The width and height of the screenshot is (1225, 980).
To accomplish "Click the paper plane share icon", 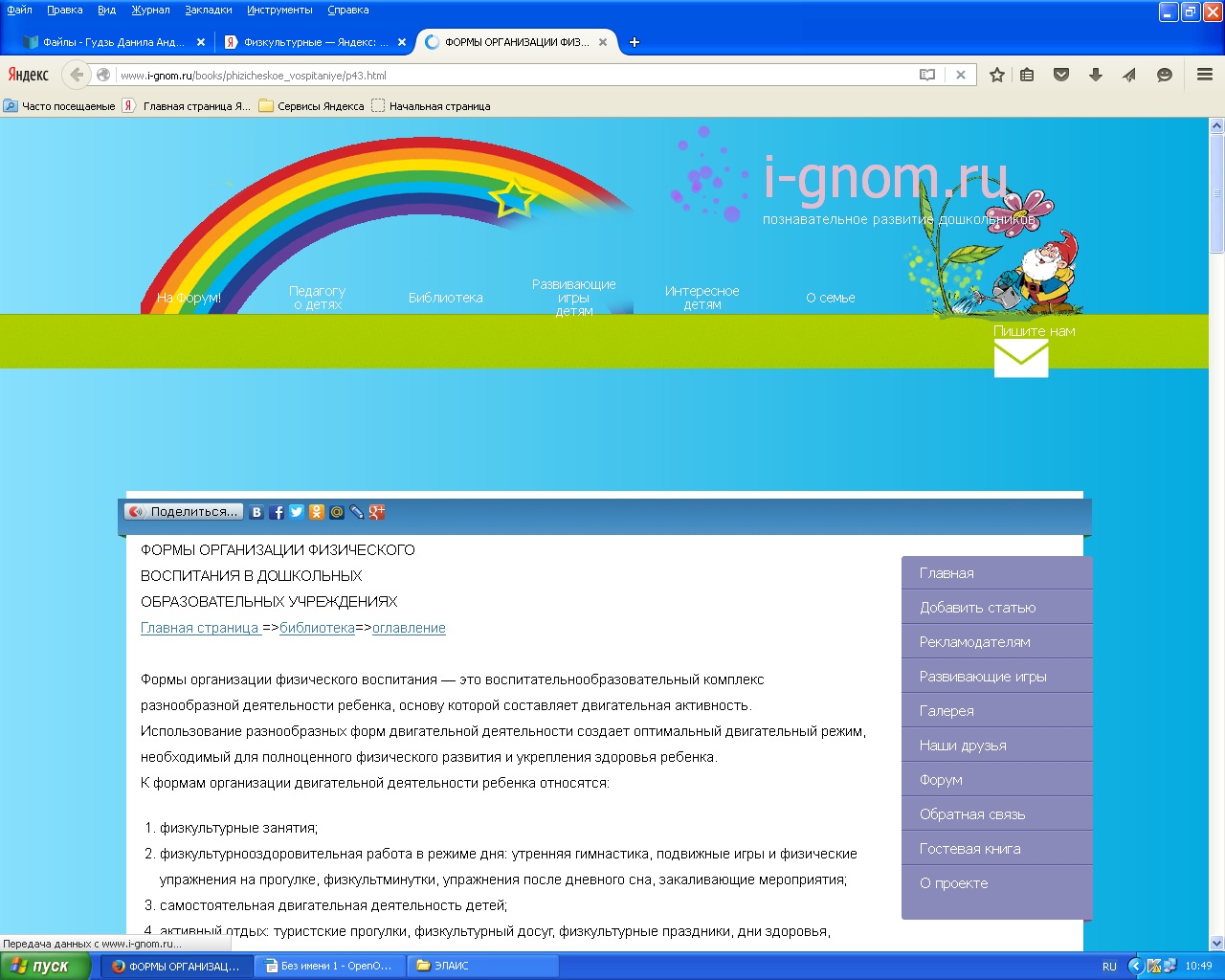I will coord(1130,75).
